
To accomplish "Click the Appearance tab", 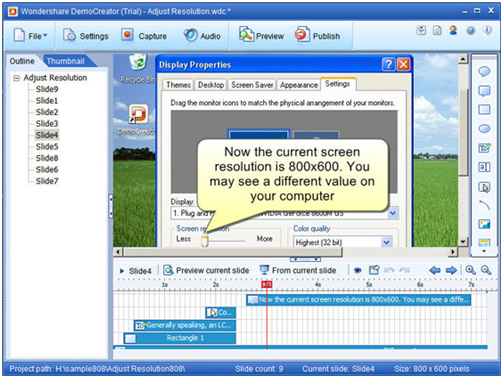I will click(299, 85).
